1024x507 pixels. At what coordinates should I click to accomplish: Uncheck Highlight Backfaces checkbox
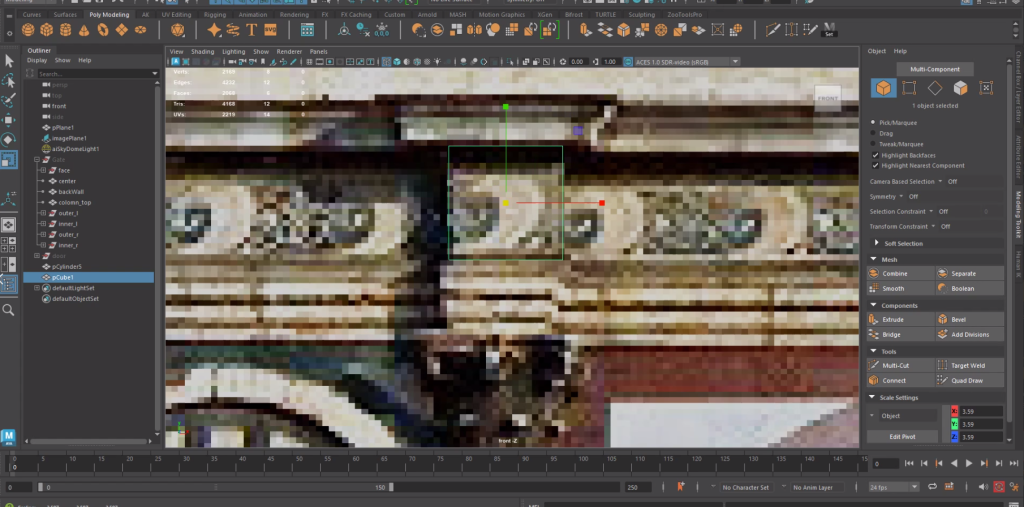click(875, 155)
